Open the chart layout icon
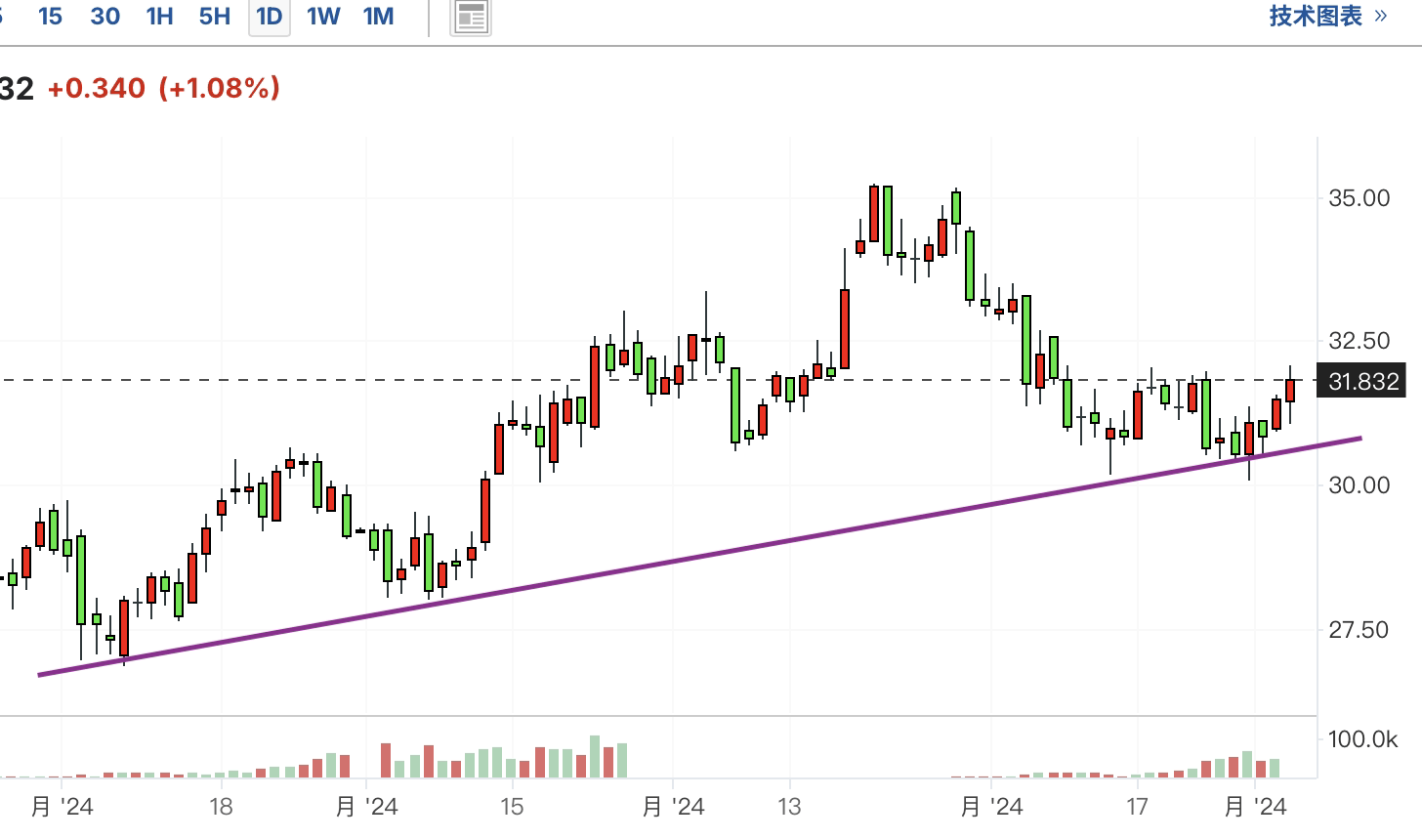Screen dimensions: 1422x840 tap(471, 17)
